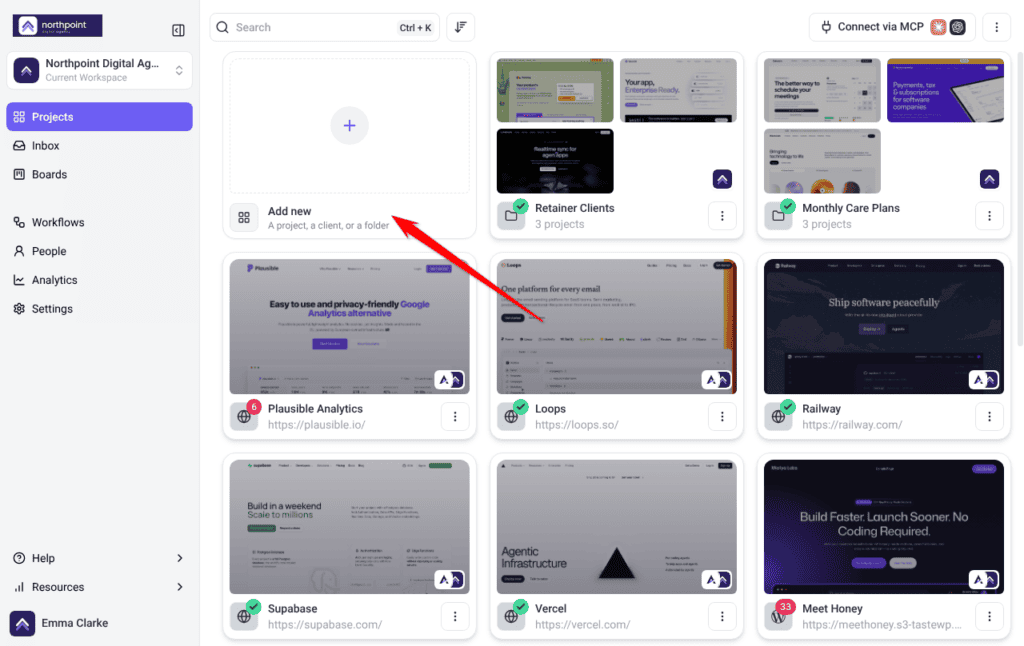Click the plus icon to add new

[x=349, y=125]
